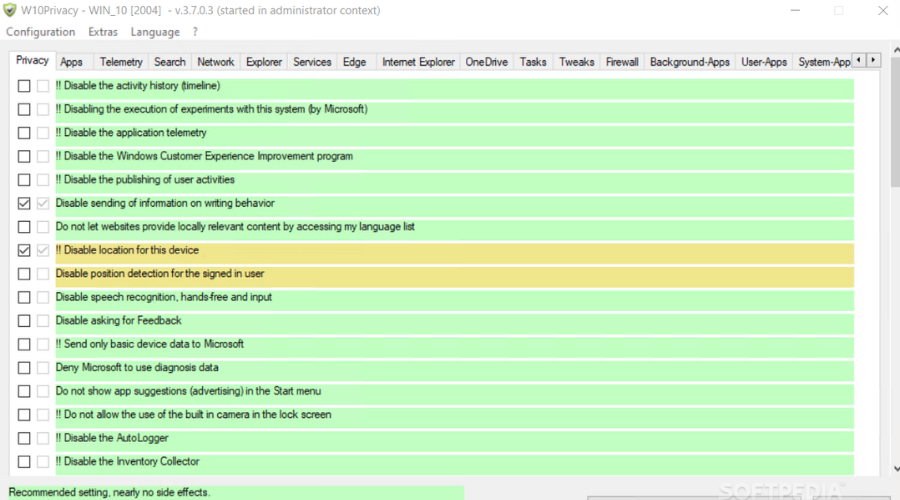900x500 pixels.
Task: Go to the Tasks tab
Action: point(533,62)
